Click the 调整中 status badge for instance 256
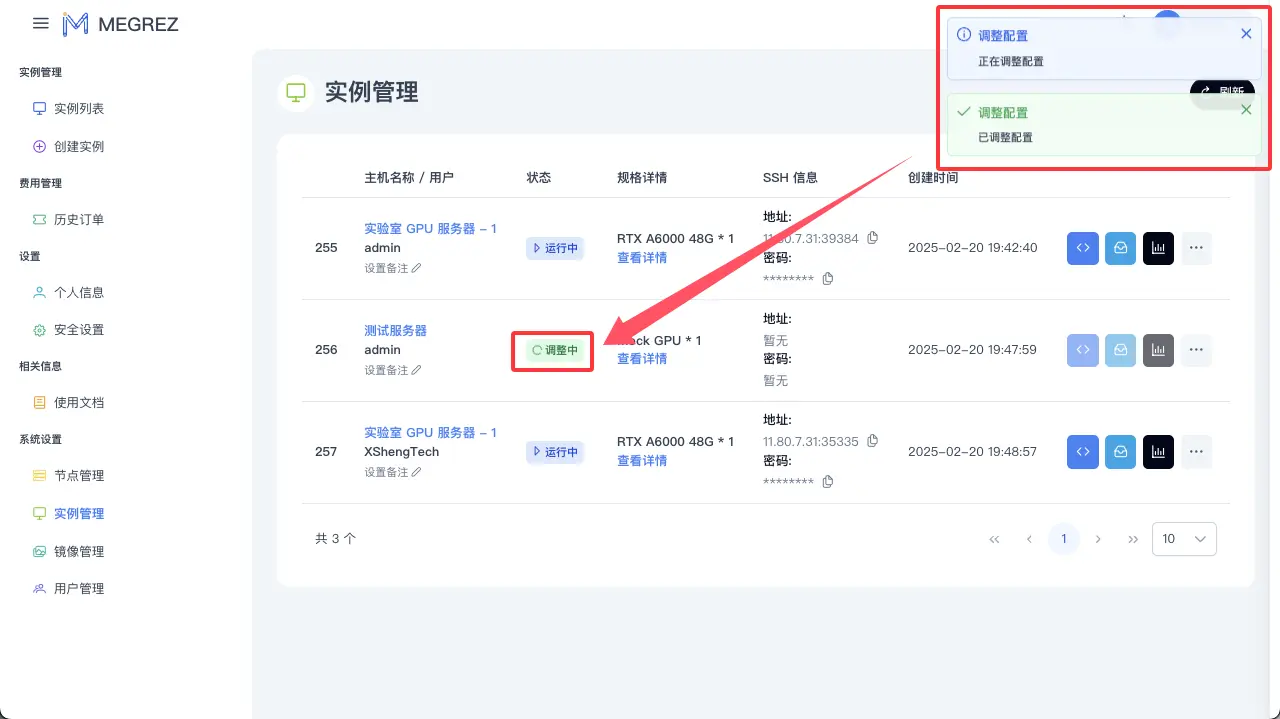The image size is (1280, 719). click(x=552, y=350)
